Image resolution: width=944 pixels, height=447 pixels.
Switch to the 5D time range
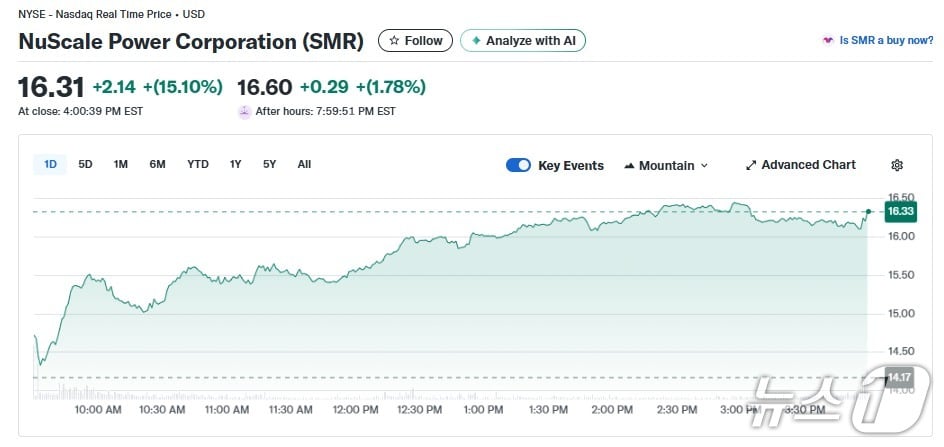point(85,164)
